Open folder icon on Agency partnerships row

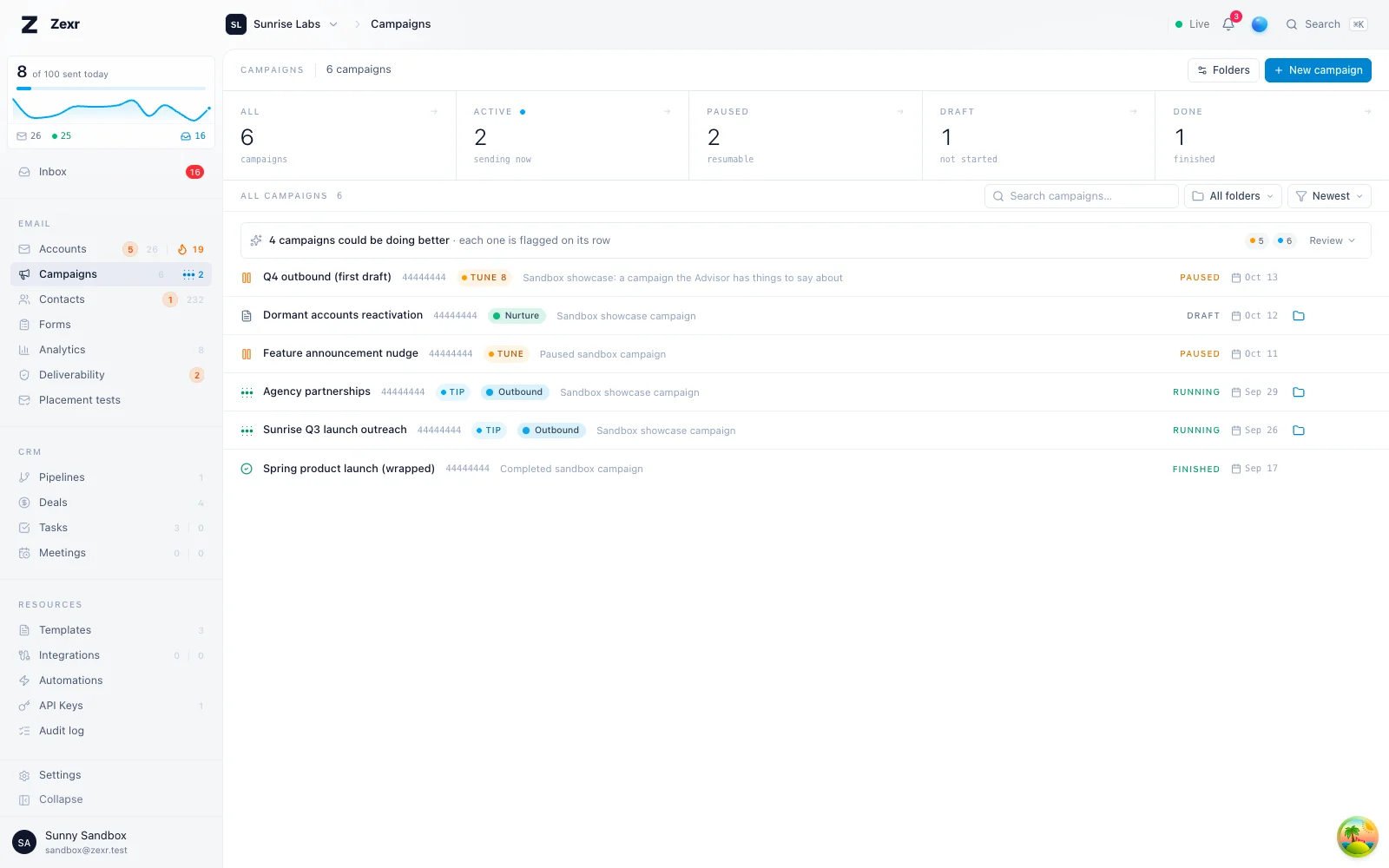pyautogui.click(x=1299, y=392)
